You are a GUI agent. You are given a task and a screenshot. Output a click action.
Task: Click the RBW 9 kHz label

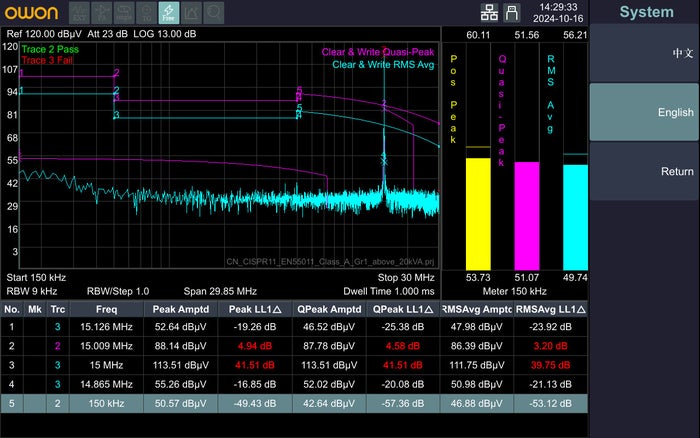[x=32, y=292]
